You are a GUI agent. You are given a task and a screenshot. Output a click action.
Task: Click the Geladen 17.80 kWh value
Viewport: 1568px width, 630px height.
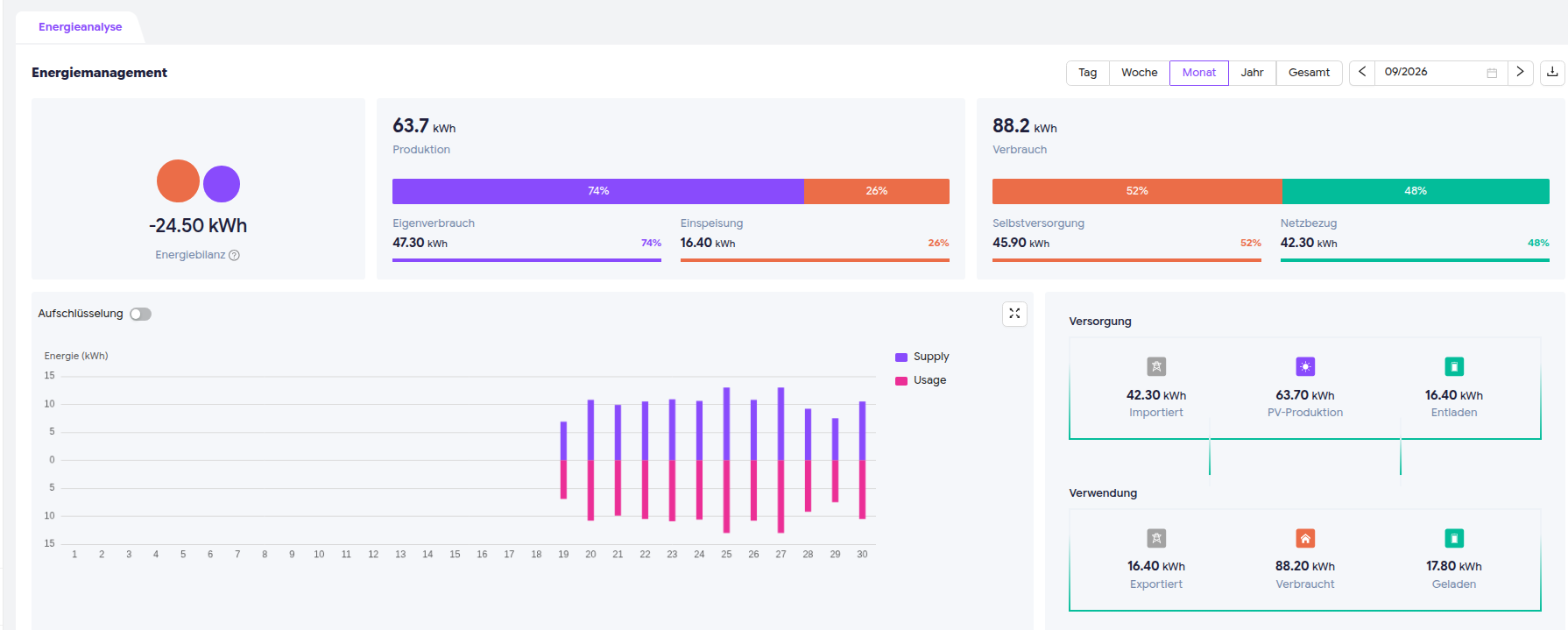[1454, 566]
